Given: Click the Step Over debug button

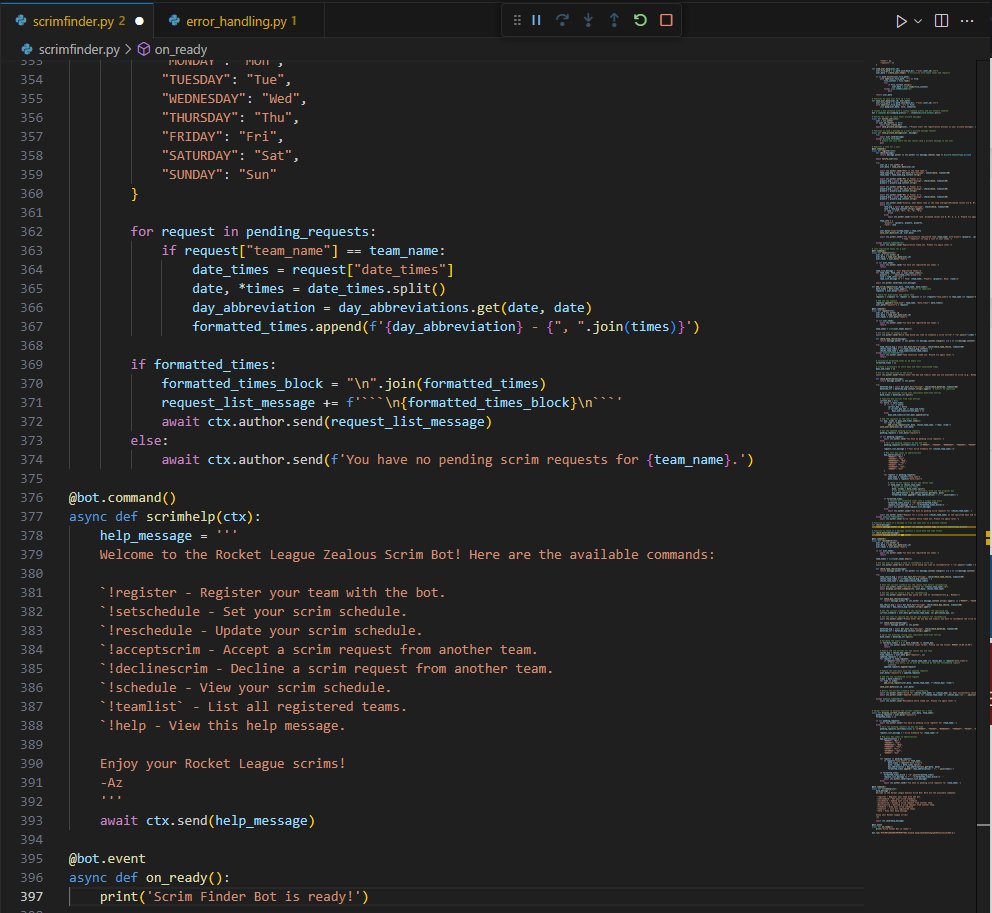Looking at the screenshot, I should coord(562,20).
